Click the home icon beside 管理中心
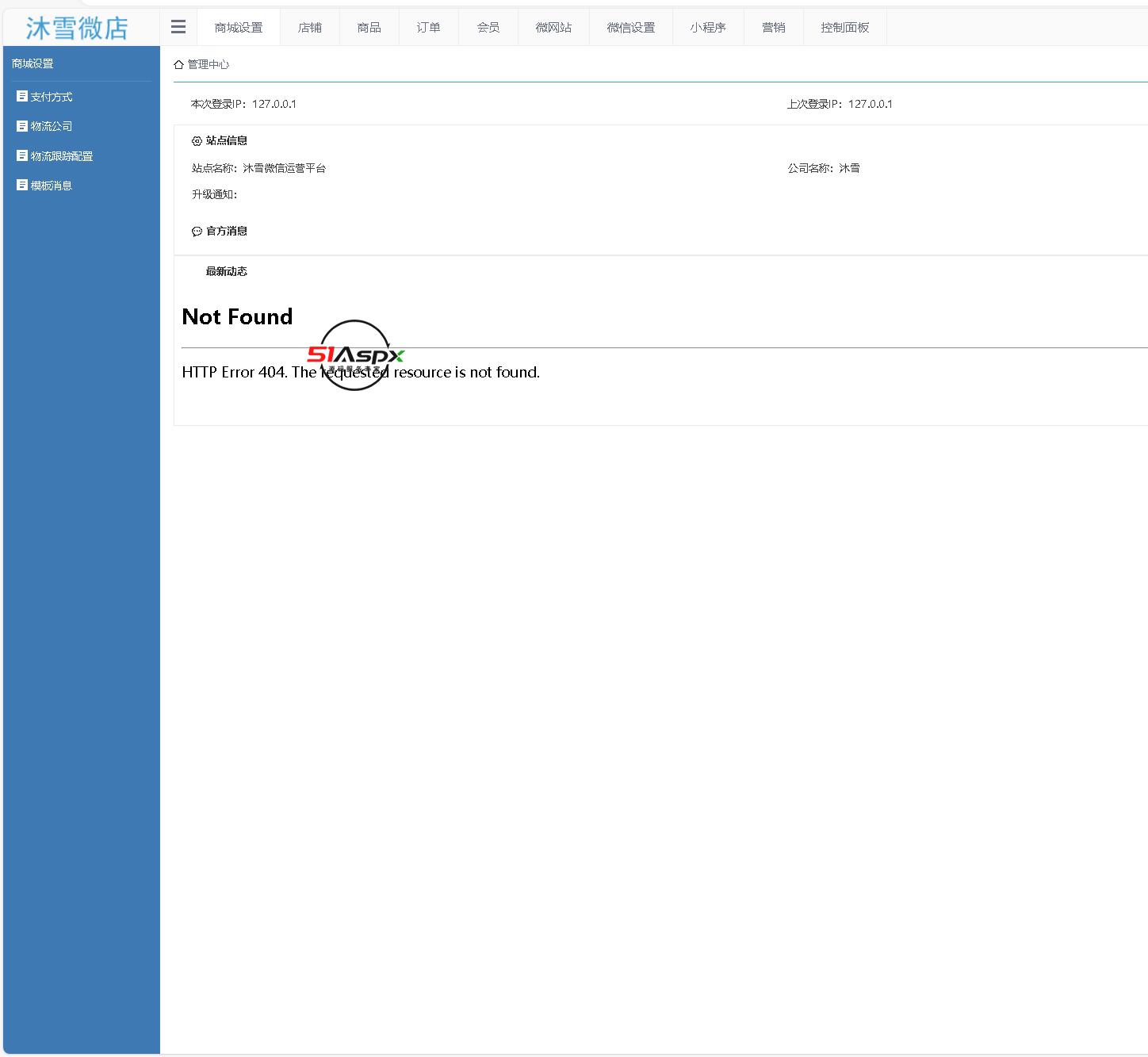This screenshot has height=1057, width=1148. point(179,65)
